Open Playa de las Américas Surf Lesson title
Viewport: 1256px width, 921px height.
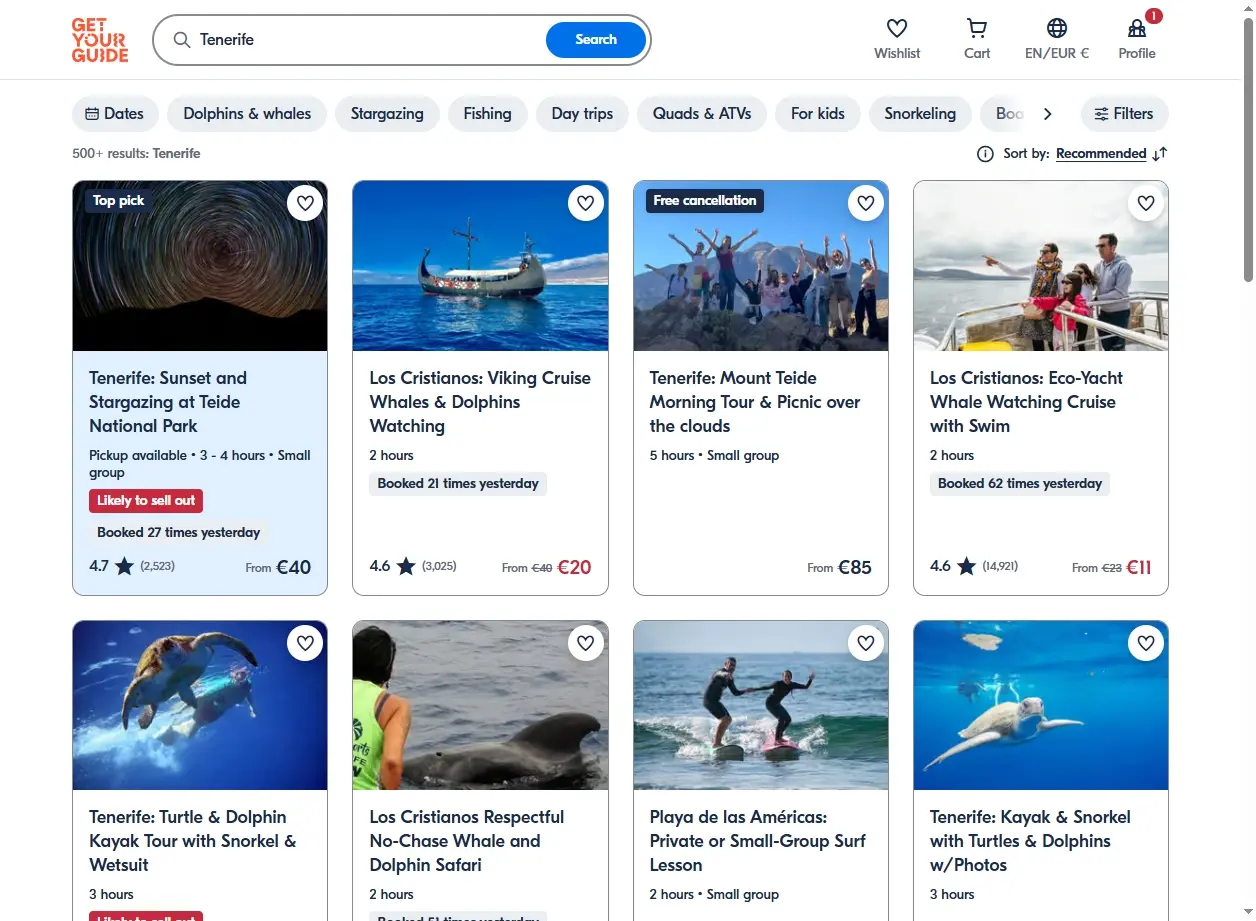click(x=758, y=841)
